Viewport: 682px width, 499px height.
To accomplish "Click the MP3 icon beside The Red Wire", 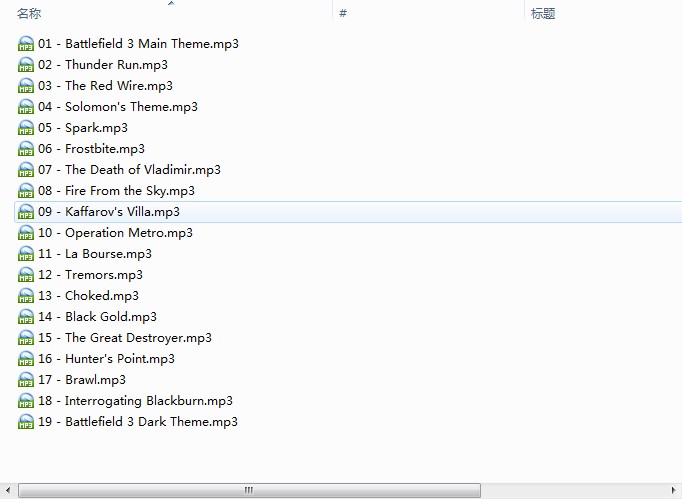I will pyautogui.click(x=26, y=86).
